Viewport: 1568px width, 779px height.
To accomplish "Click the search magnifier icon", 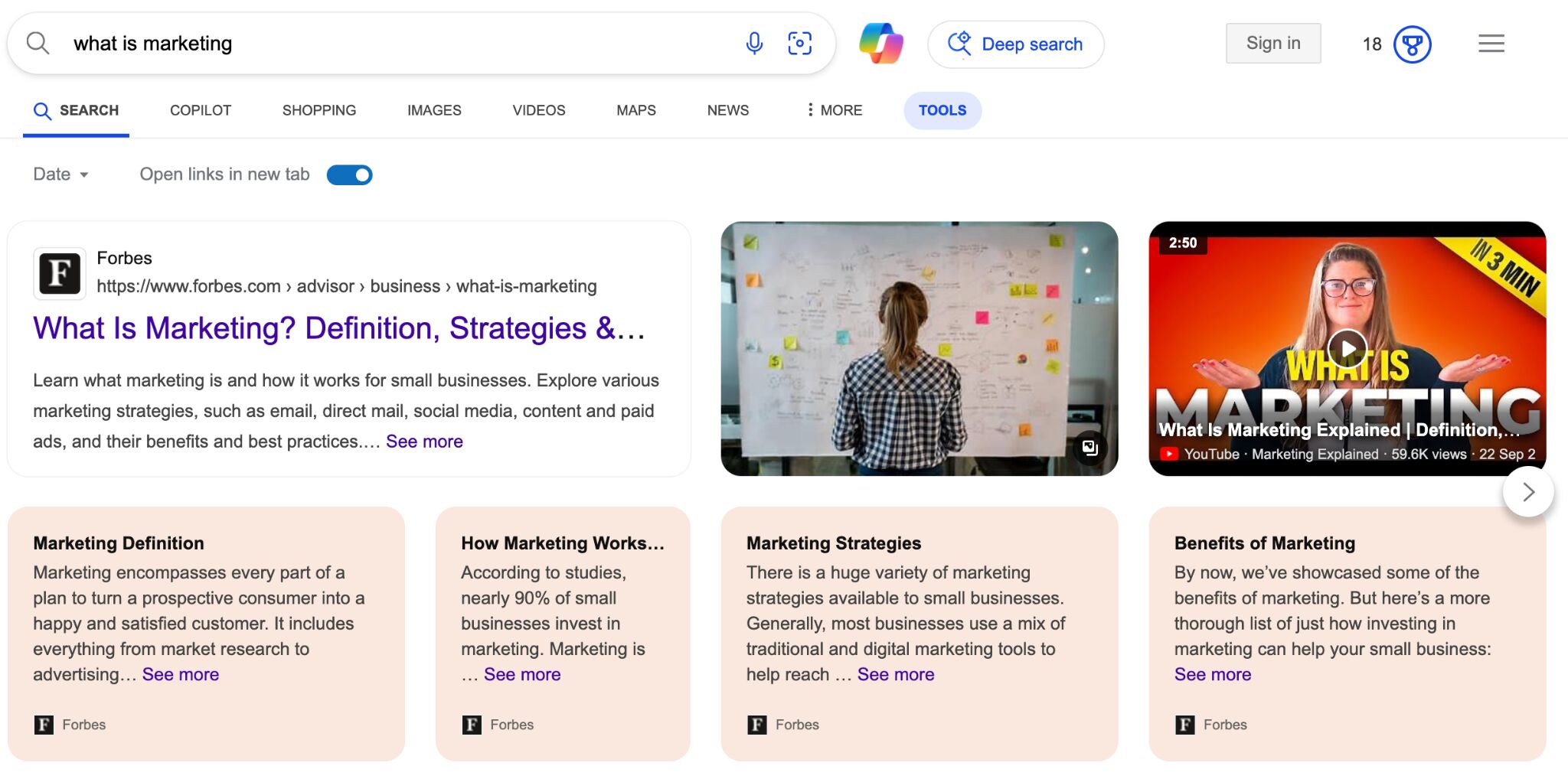I will [x=38, y=43].
